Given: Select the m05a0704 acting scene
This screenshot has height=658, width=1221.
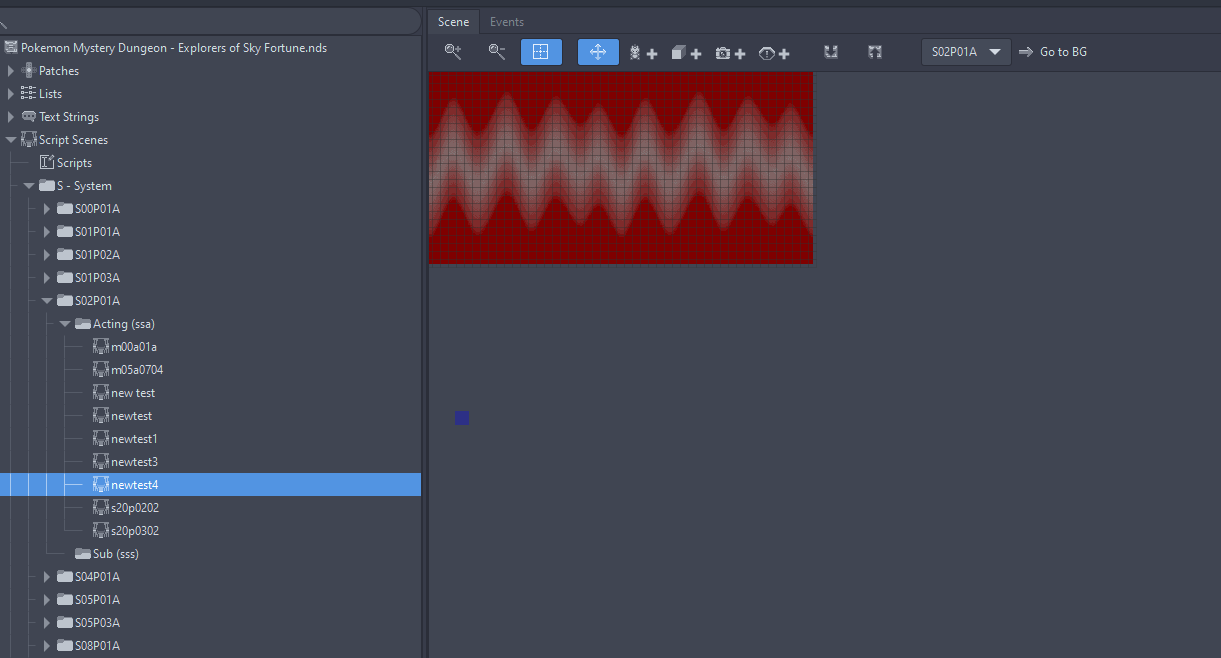Looking at the screenshot, I should pos(136,370).
